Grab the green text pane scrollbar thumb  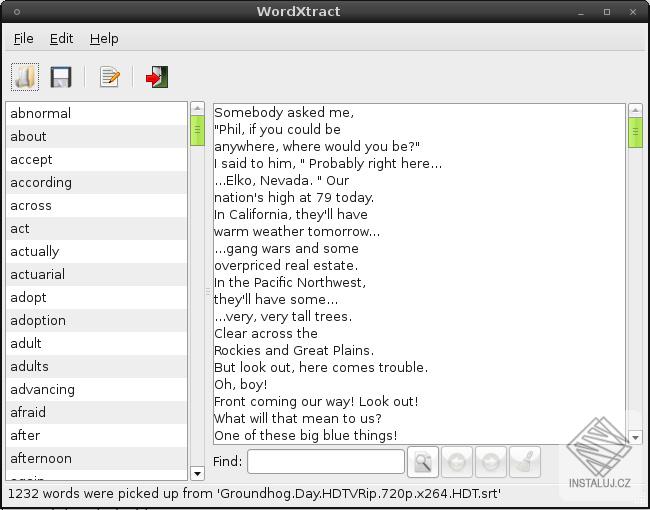click(x=635, y=133)
